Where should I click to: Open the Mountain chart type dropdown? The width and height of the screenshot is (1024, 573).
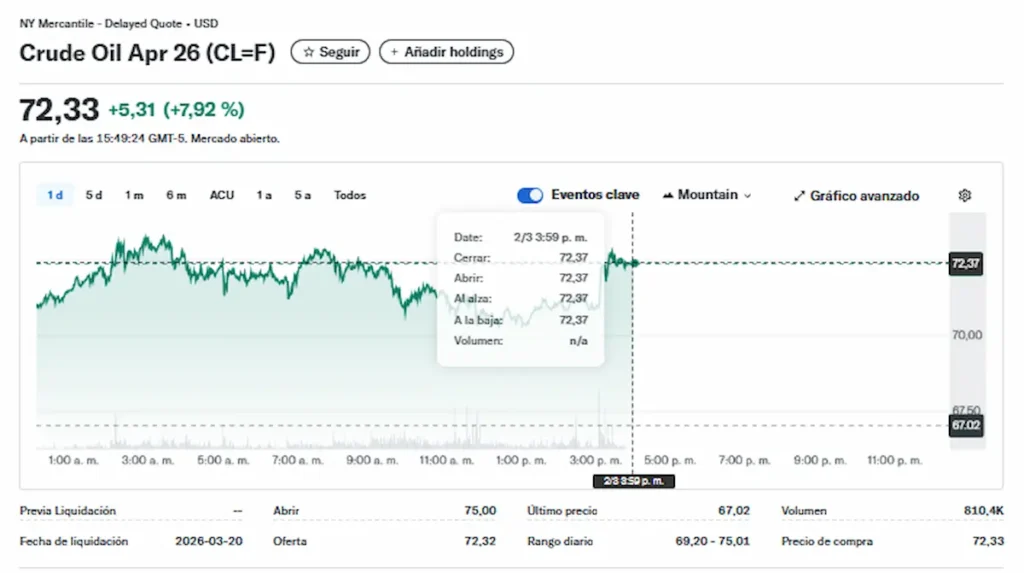tap(706, 195)
